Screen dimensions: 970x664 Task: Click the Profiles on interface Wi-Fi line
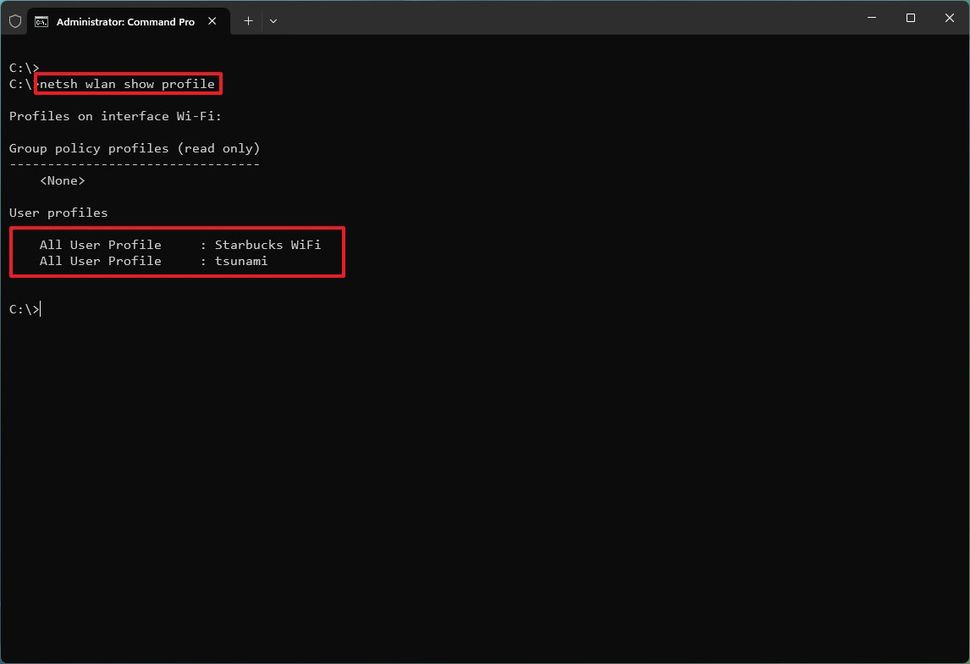coord(114,116)
